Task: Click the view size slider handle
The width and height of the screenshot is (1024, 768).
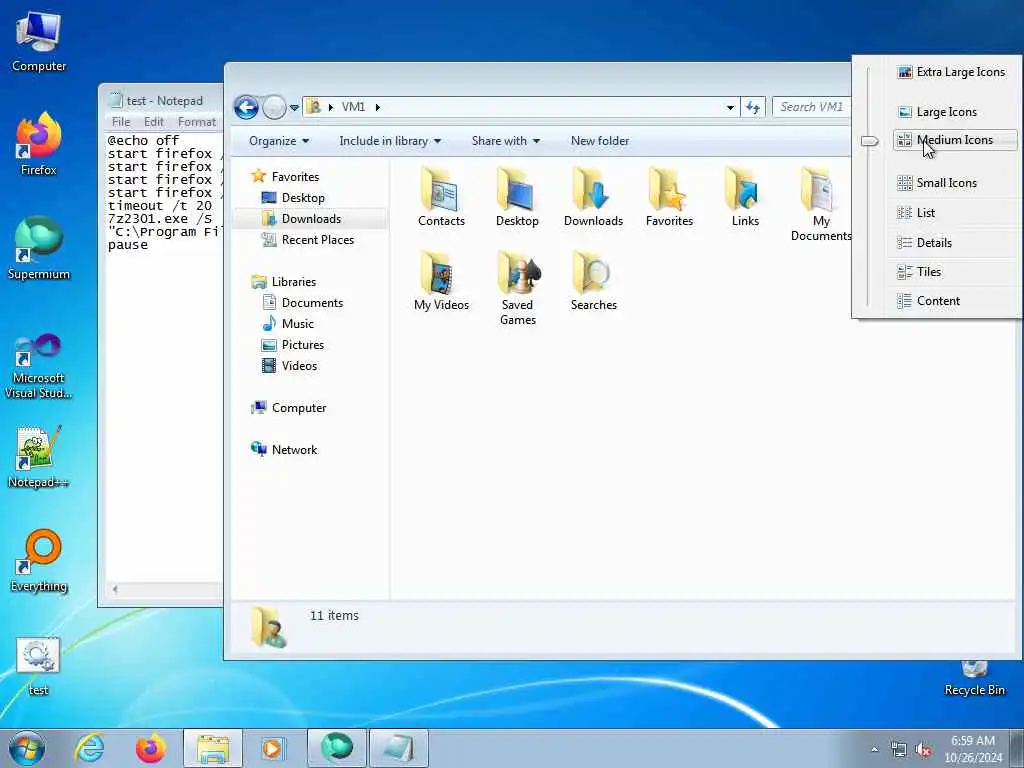Action: (x=869, y=140)
